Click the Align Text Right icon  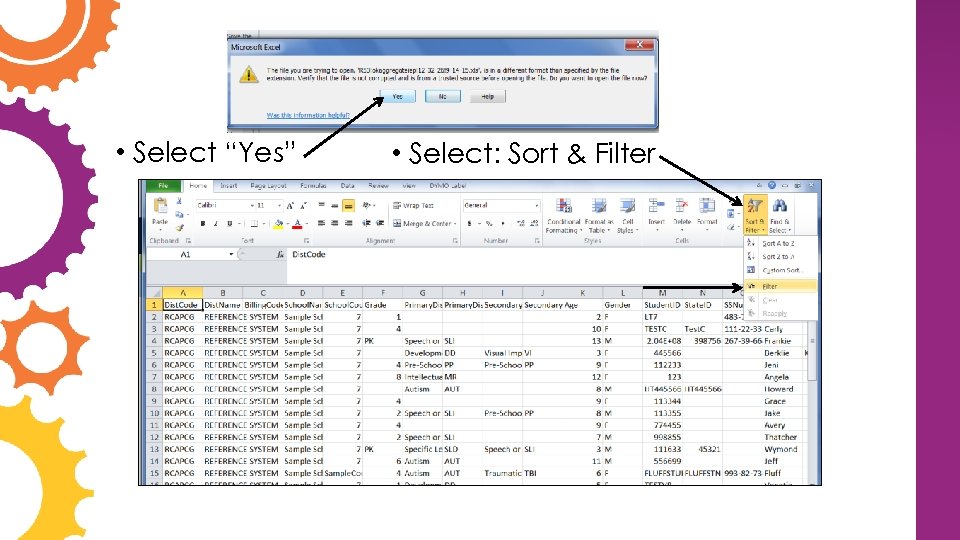tap(348, 224)
